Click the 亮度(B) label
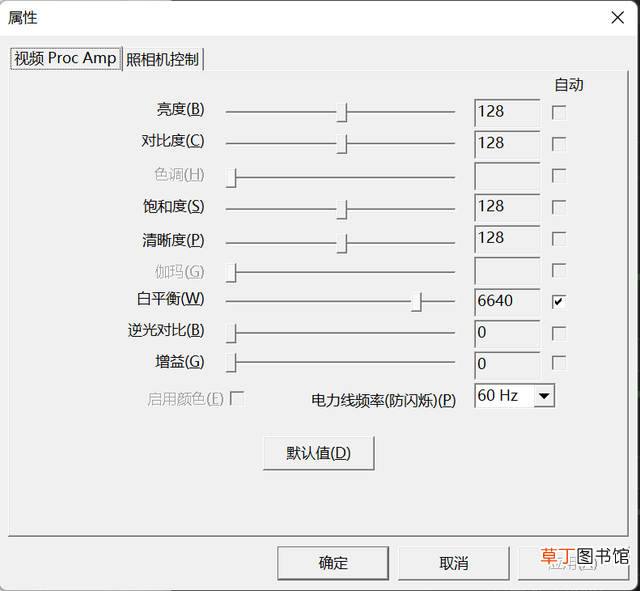Image resolution: width=640 pixels, height=591 pixels. pos(180,109)
